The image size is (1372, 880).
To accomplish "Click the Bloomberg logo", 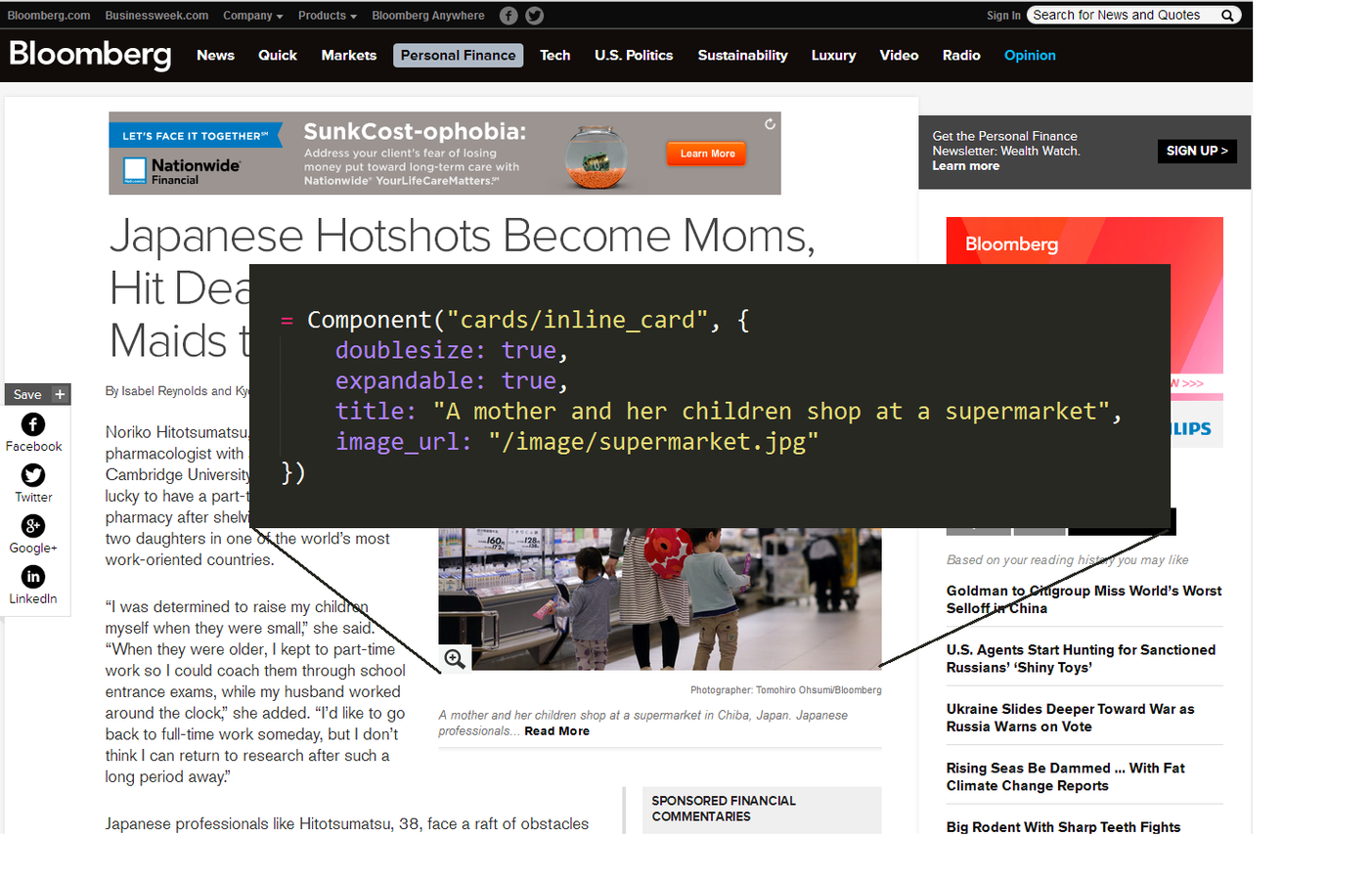I will (90, 55).
